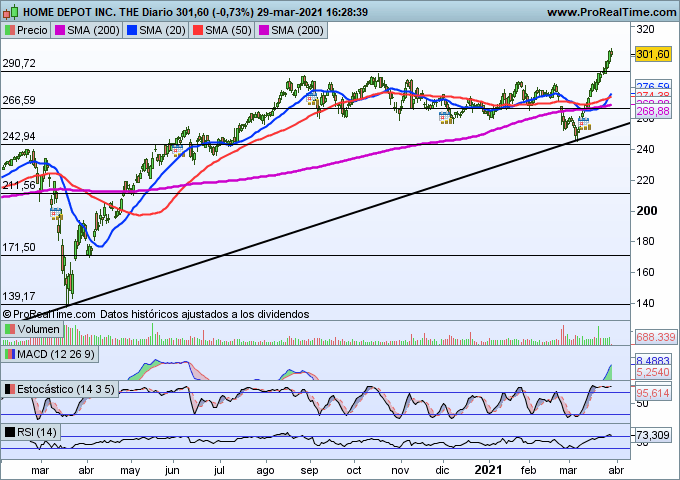Click the 290,72 resistance level label

pyautogui.click(x=19, y=63)
